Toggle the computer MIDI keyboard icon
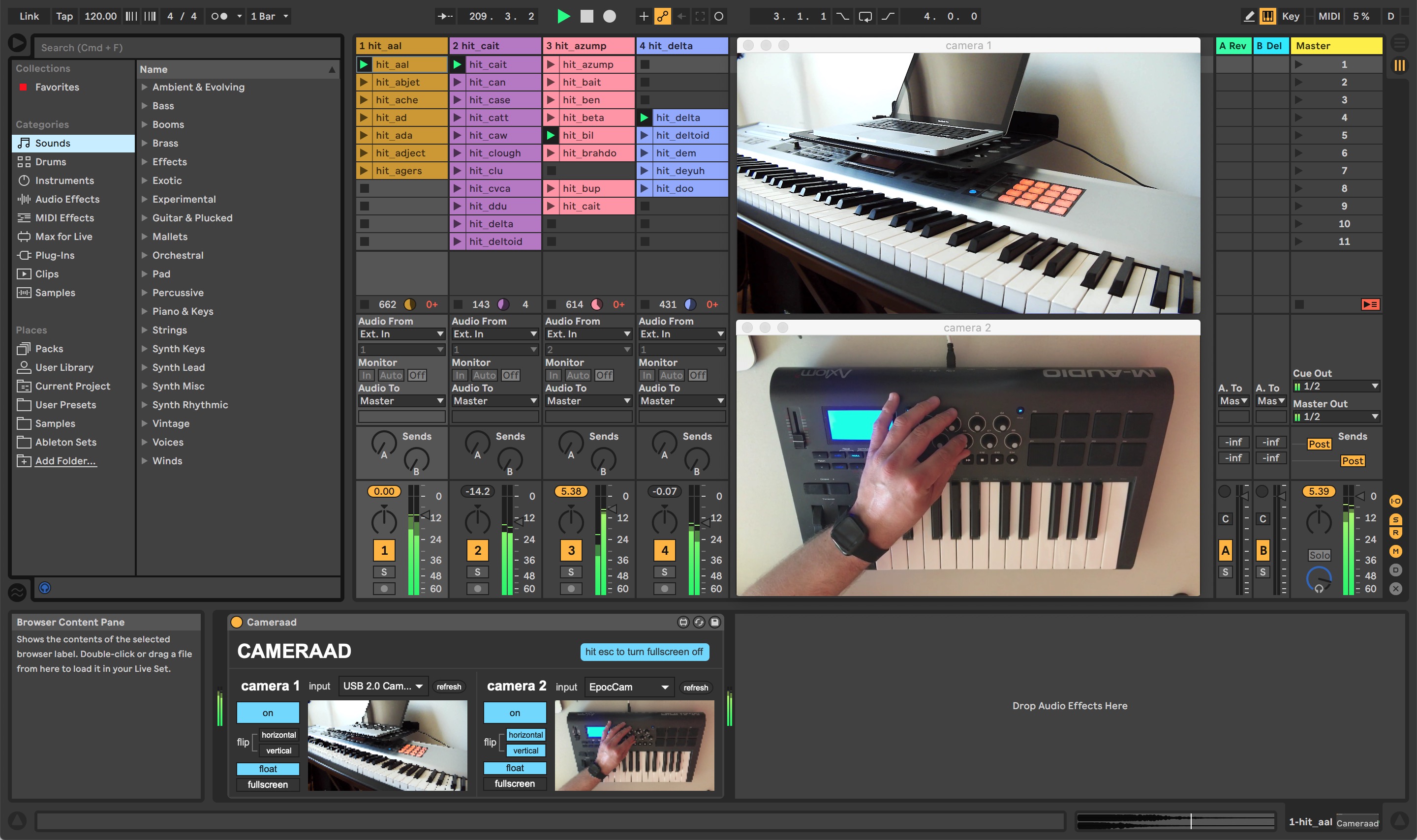 click(1267, 16)
